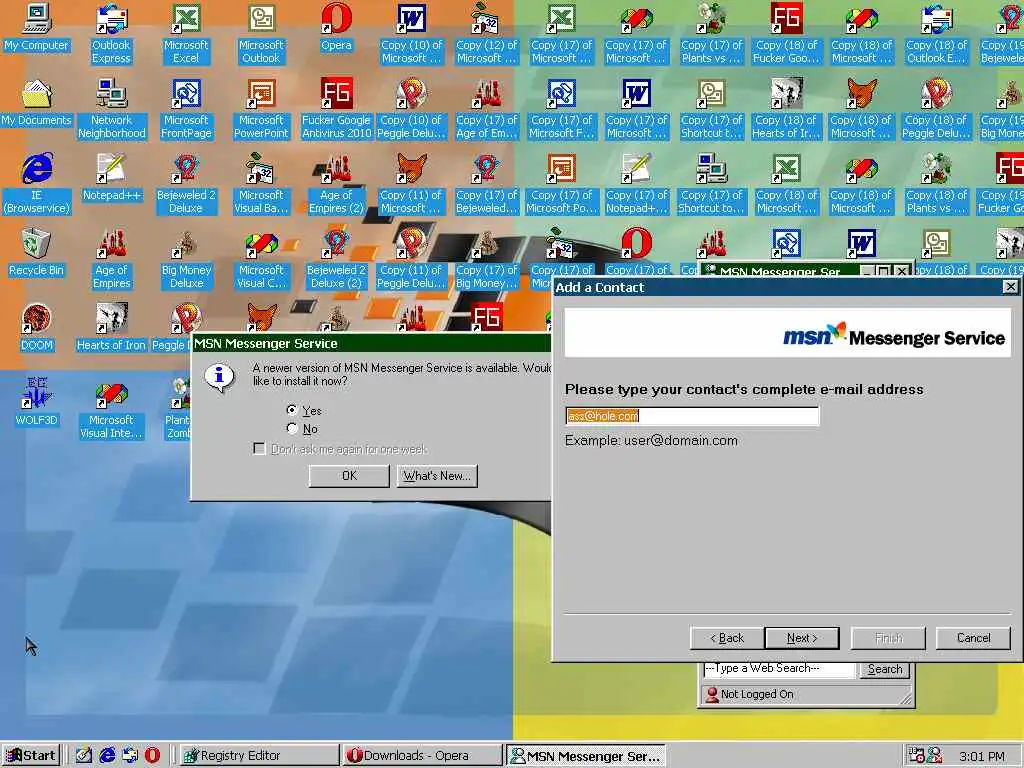Launch Outlook Express from the quick launch bar

[x=129, y=755]
